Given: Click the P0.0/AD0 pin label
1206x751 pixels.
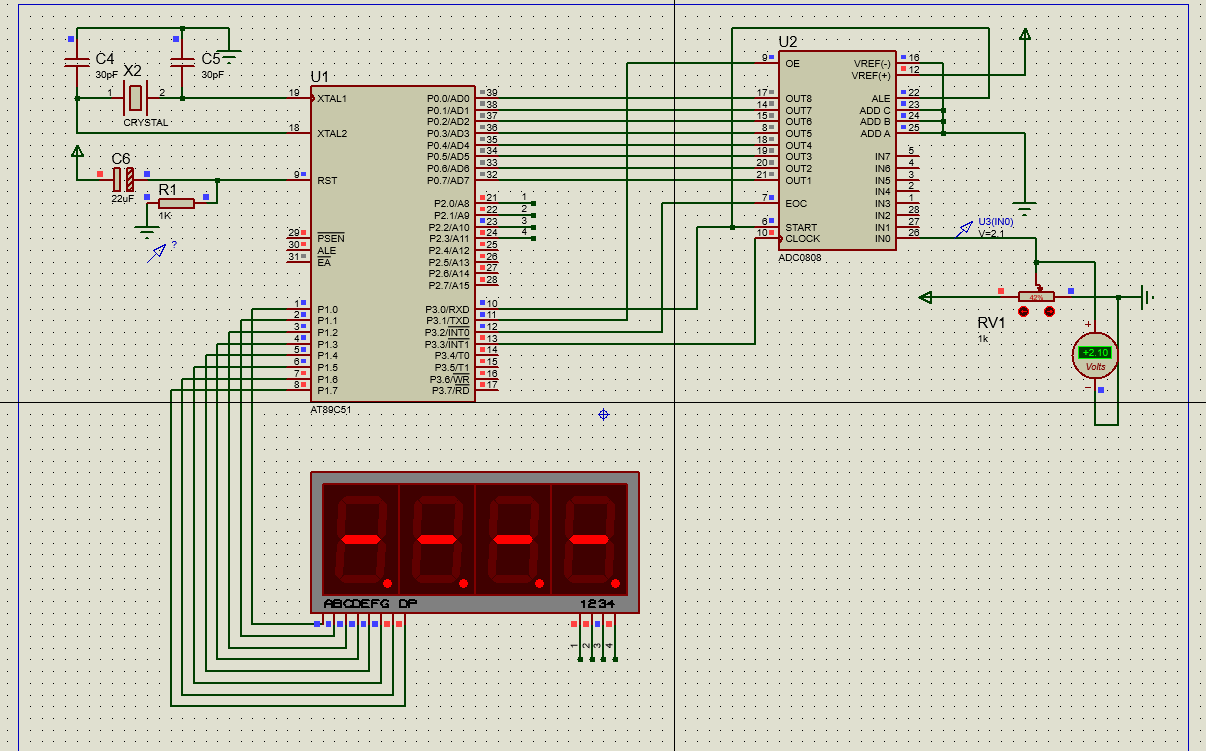Looking at the screenshot, I should (x=448, y=98).
